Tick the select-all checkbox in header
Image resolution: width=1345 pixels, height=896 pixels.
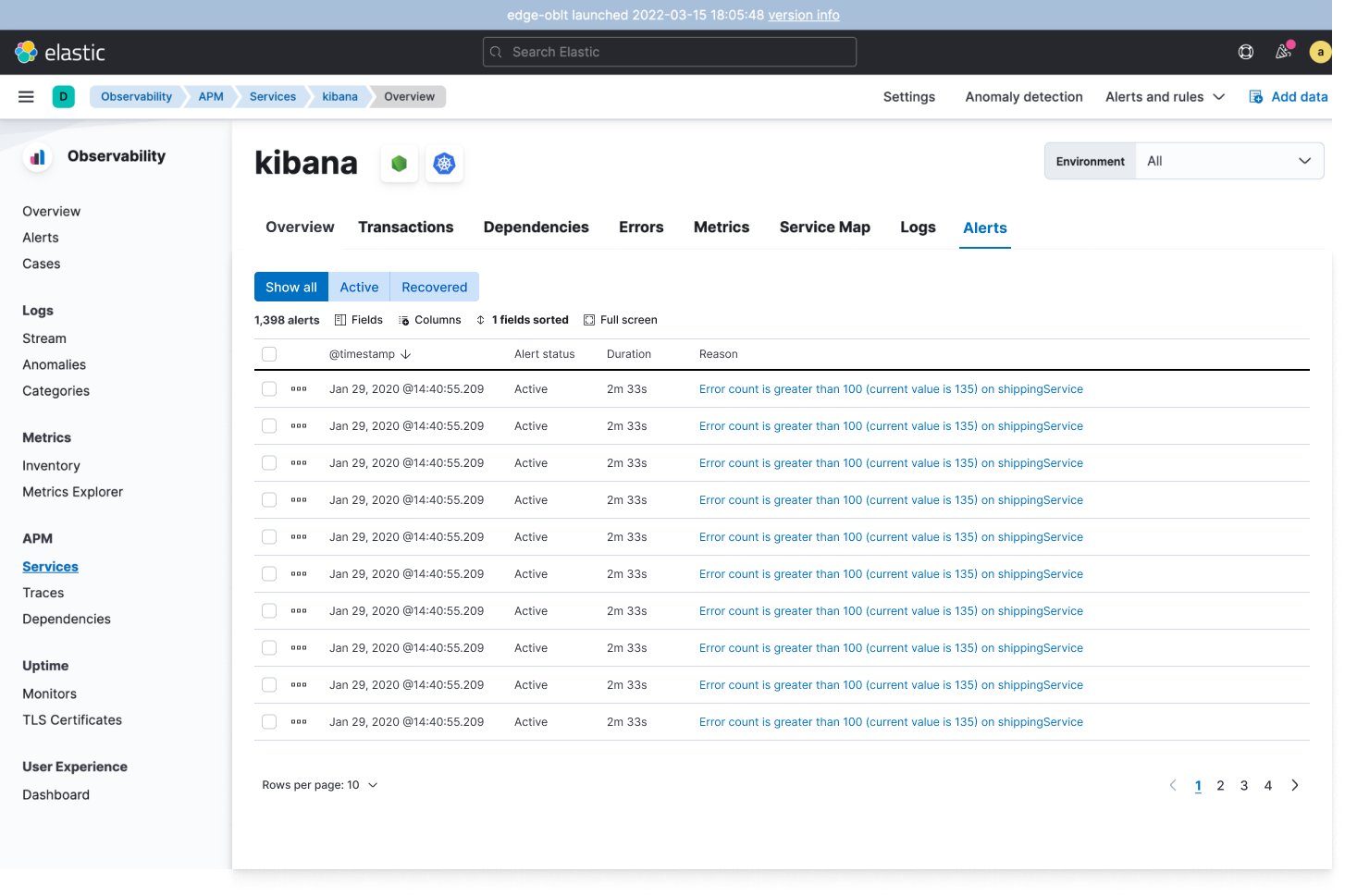tap(269, 354)
